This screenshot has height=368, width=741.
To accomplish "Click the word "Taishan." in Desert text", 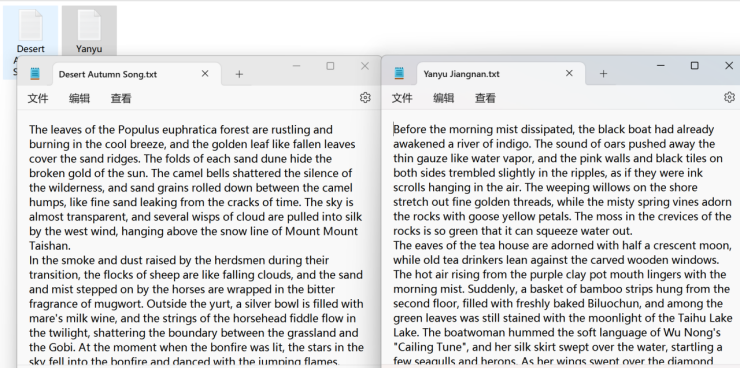I will tap(50, 246).
